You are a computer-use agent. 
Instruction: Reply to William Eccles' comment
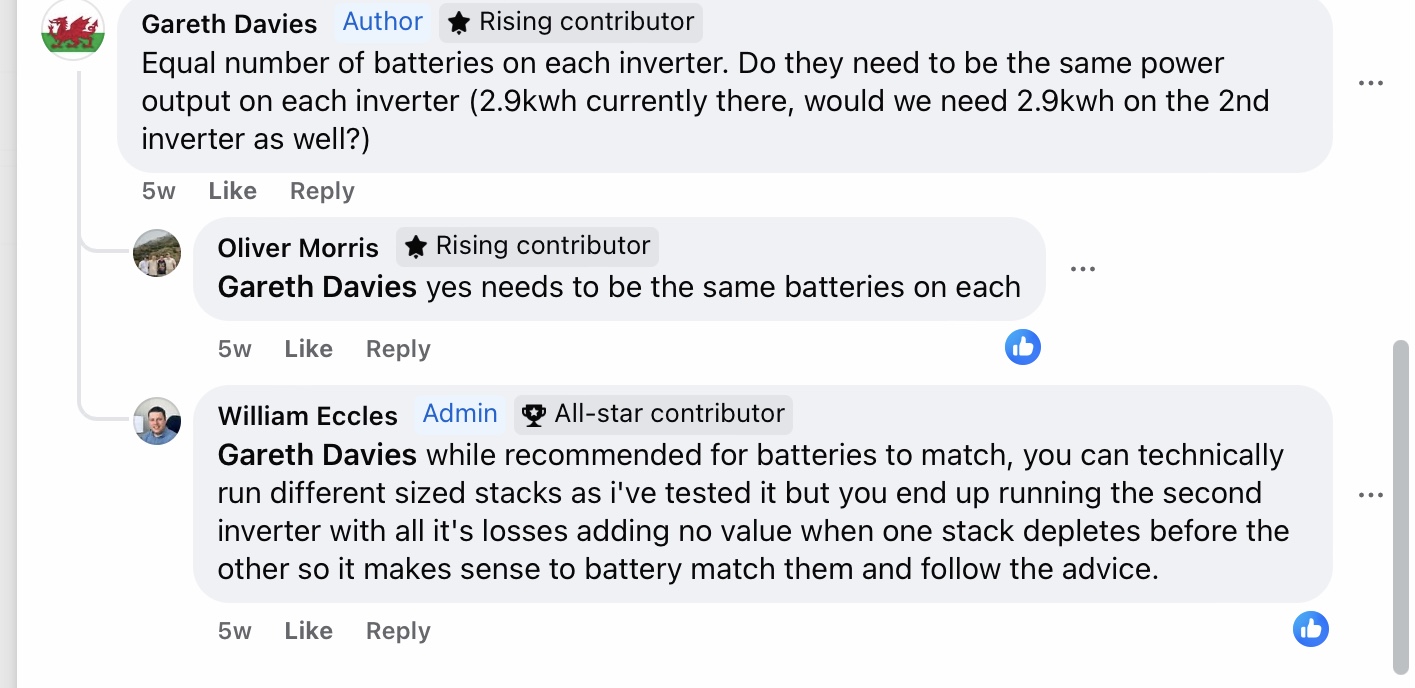point(398,631)
